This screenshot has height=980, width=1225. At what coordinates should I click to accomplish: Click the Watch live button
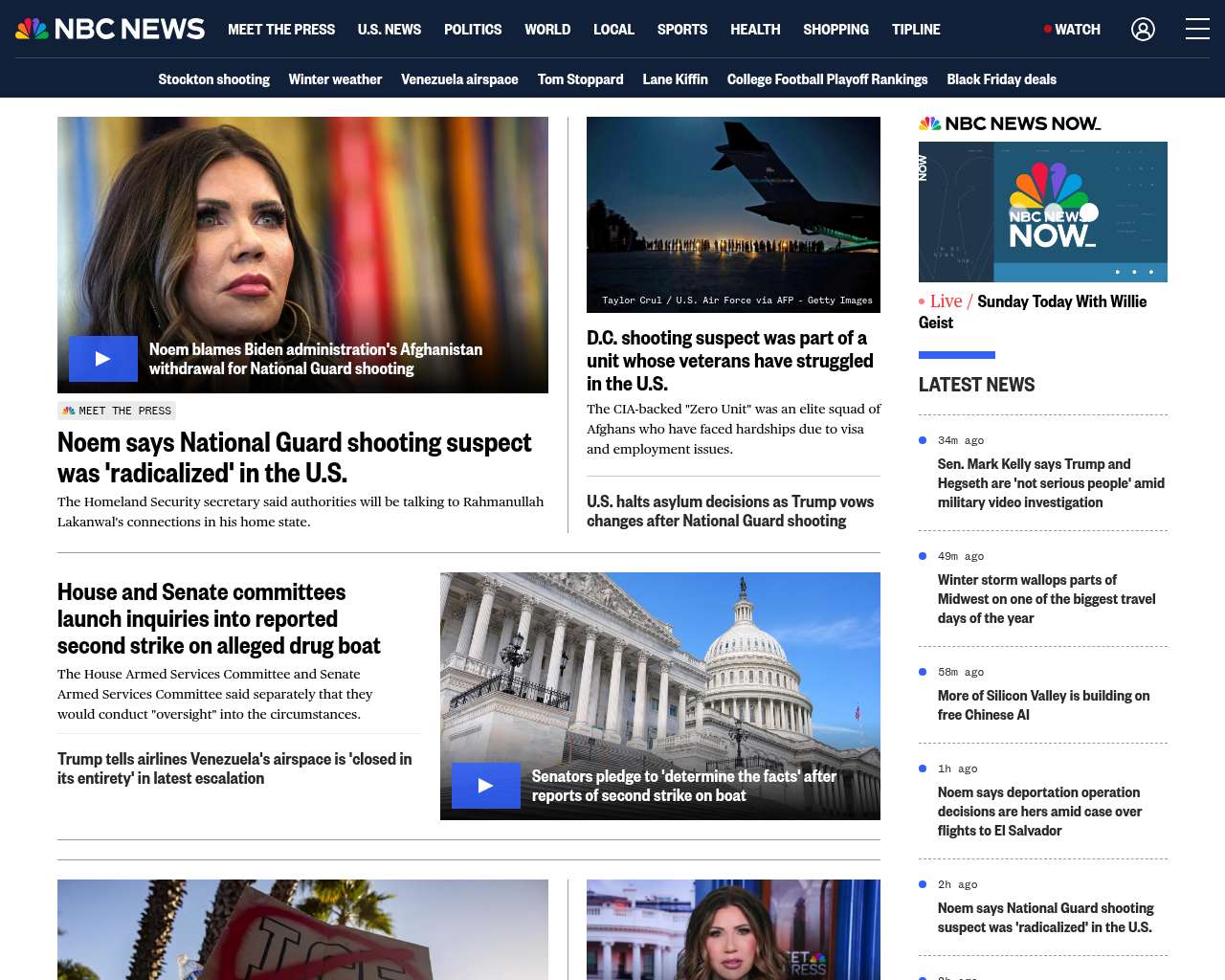click(x=1072, y=30)
